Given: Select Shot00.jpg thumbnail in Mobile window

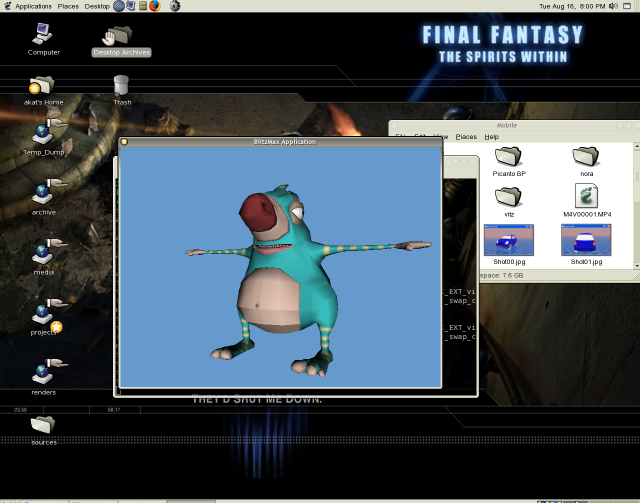Looking at the screenshot, I should tap(509, 240).
